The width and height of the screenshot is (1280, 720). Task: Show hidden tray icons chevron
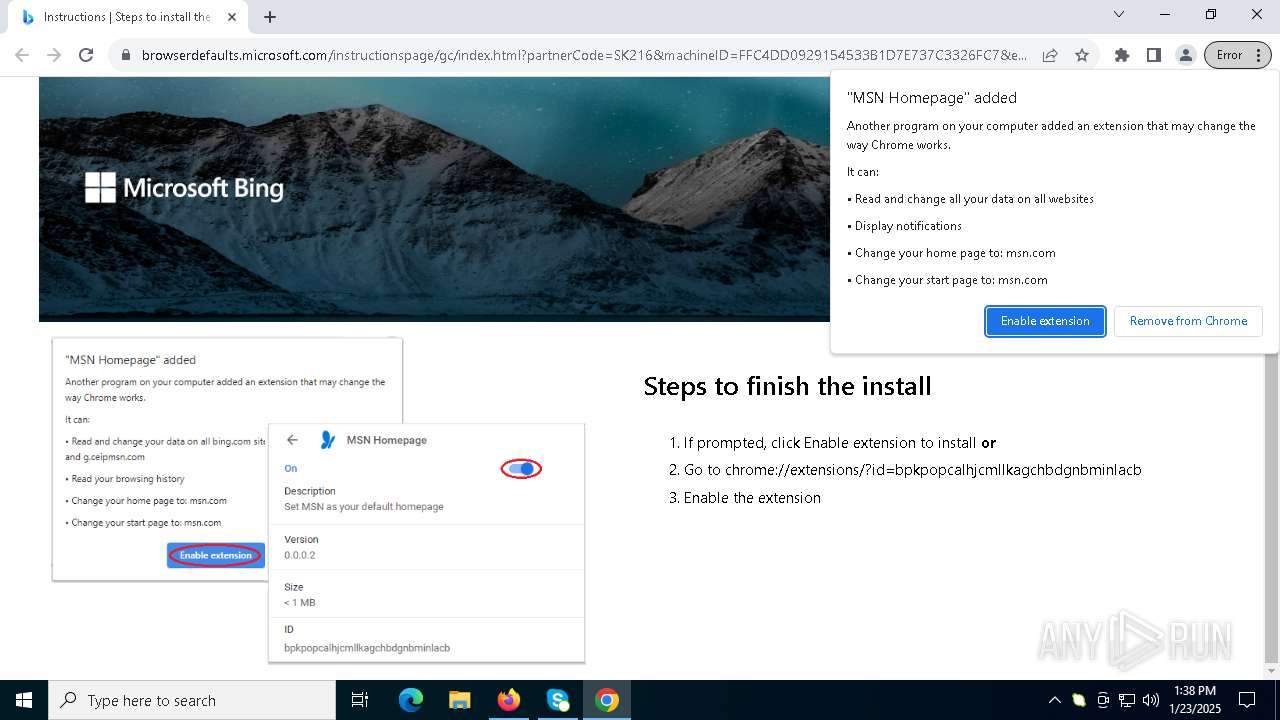coord(1054,700)
